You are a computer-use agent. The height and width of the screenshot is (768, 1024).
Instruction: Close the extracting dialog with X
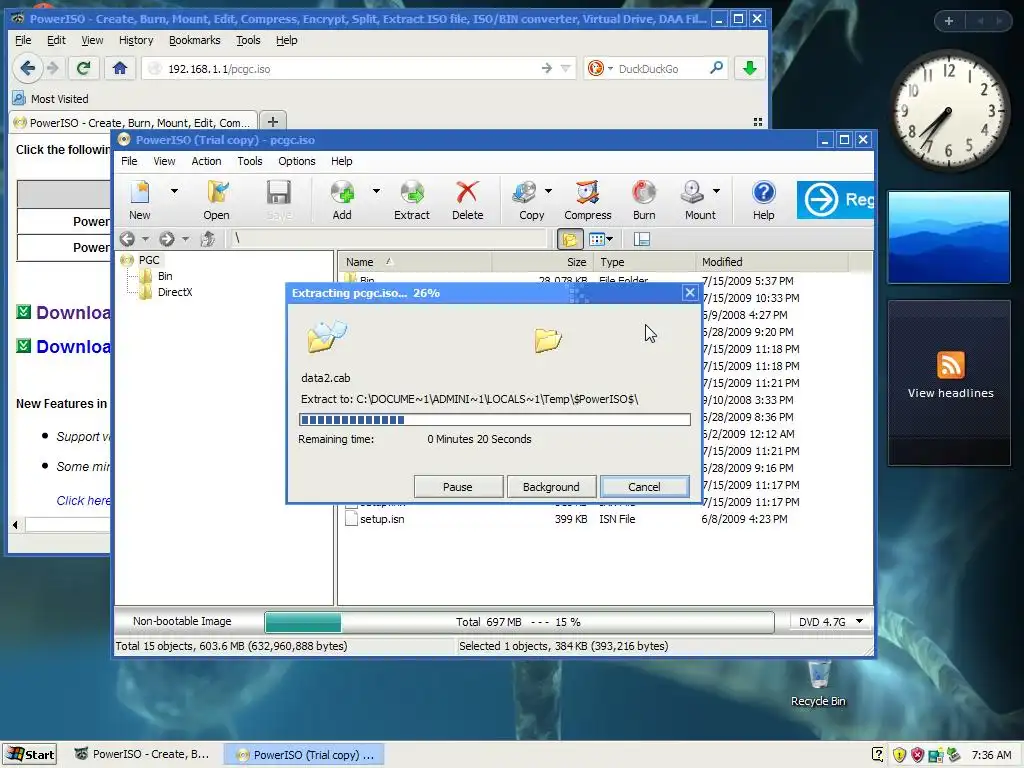pyautogui.click(x=690, y=293)
